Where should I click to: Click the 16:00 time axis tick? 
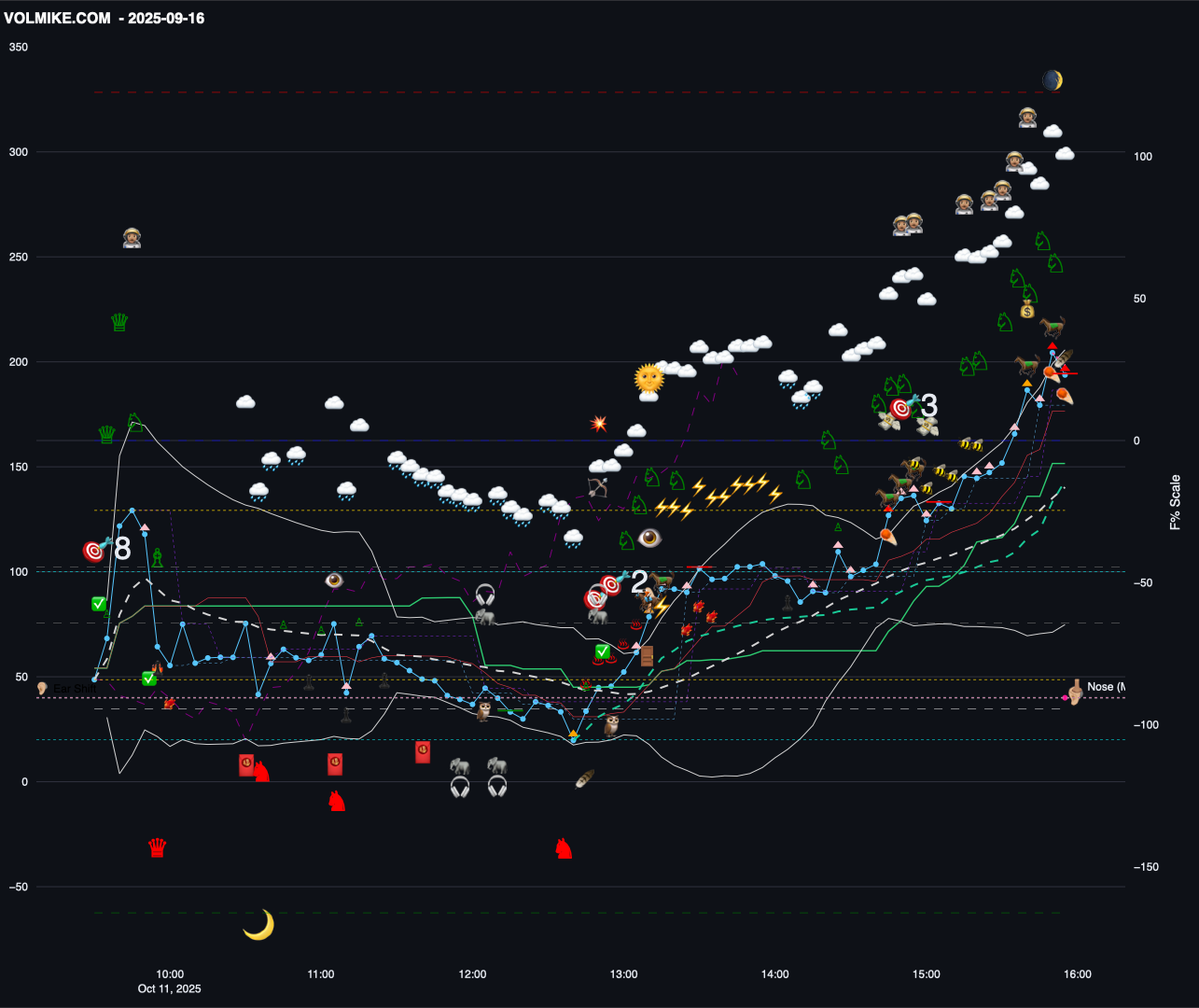(1078, 974)
